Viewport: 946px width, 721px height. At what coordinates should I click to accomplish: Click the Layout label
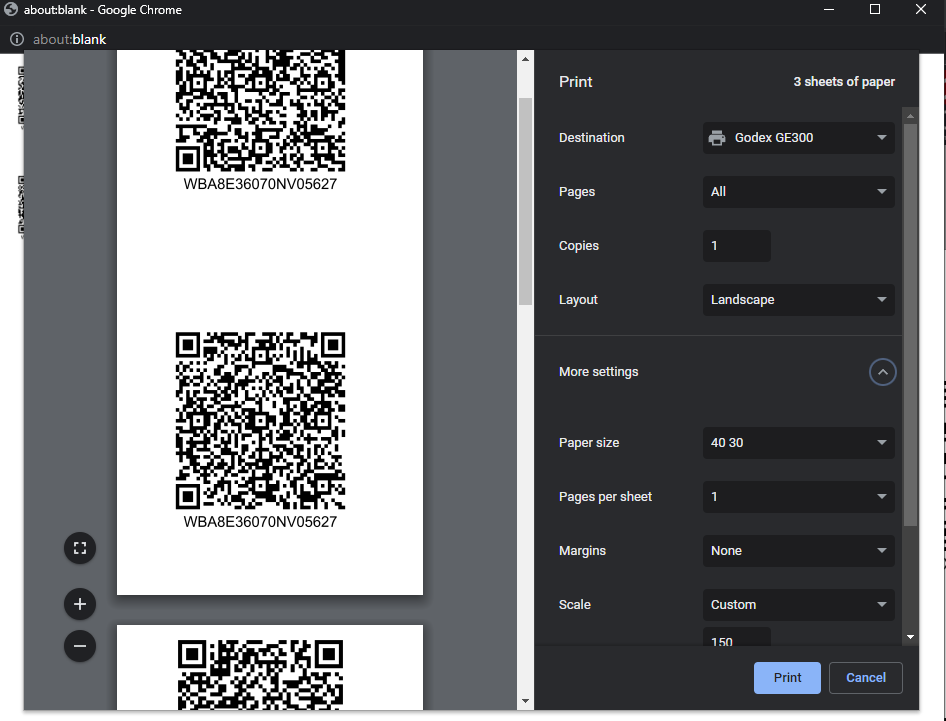coord(578,300)
